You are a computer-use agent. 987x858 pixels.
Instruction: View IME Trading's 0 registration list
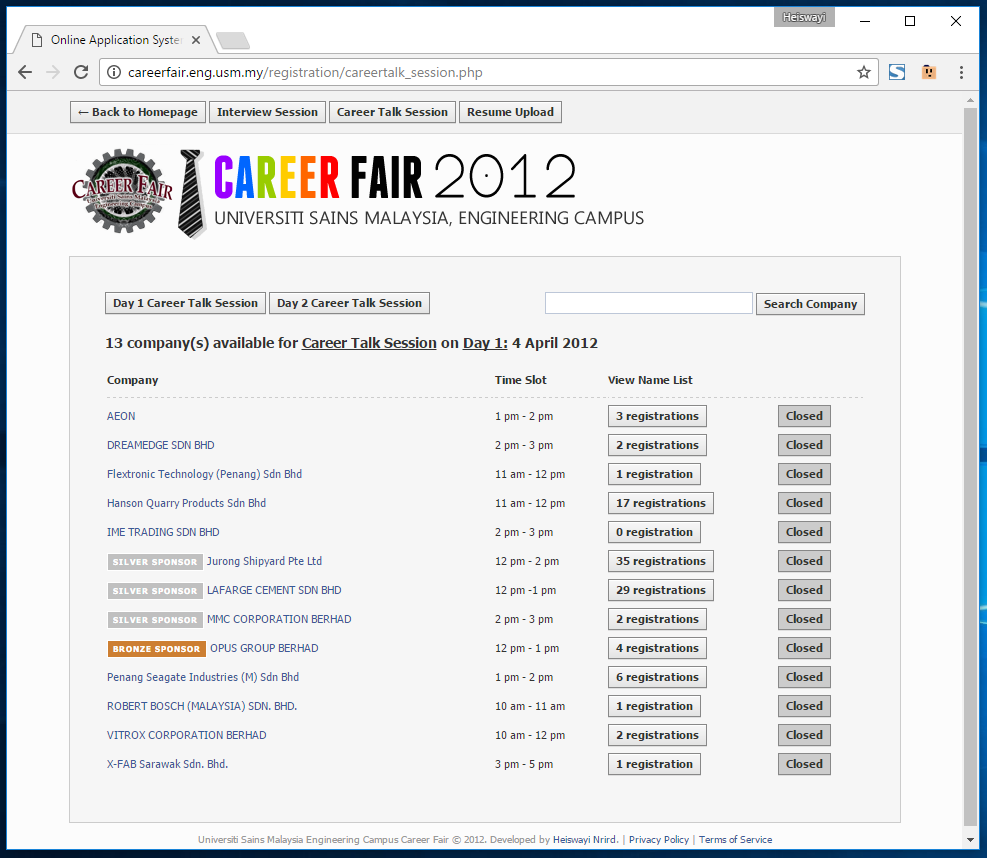point(654,532)
